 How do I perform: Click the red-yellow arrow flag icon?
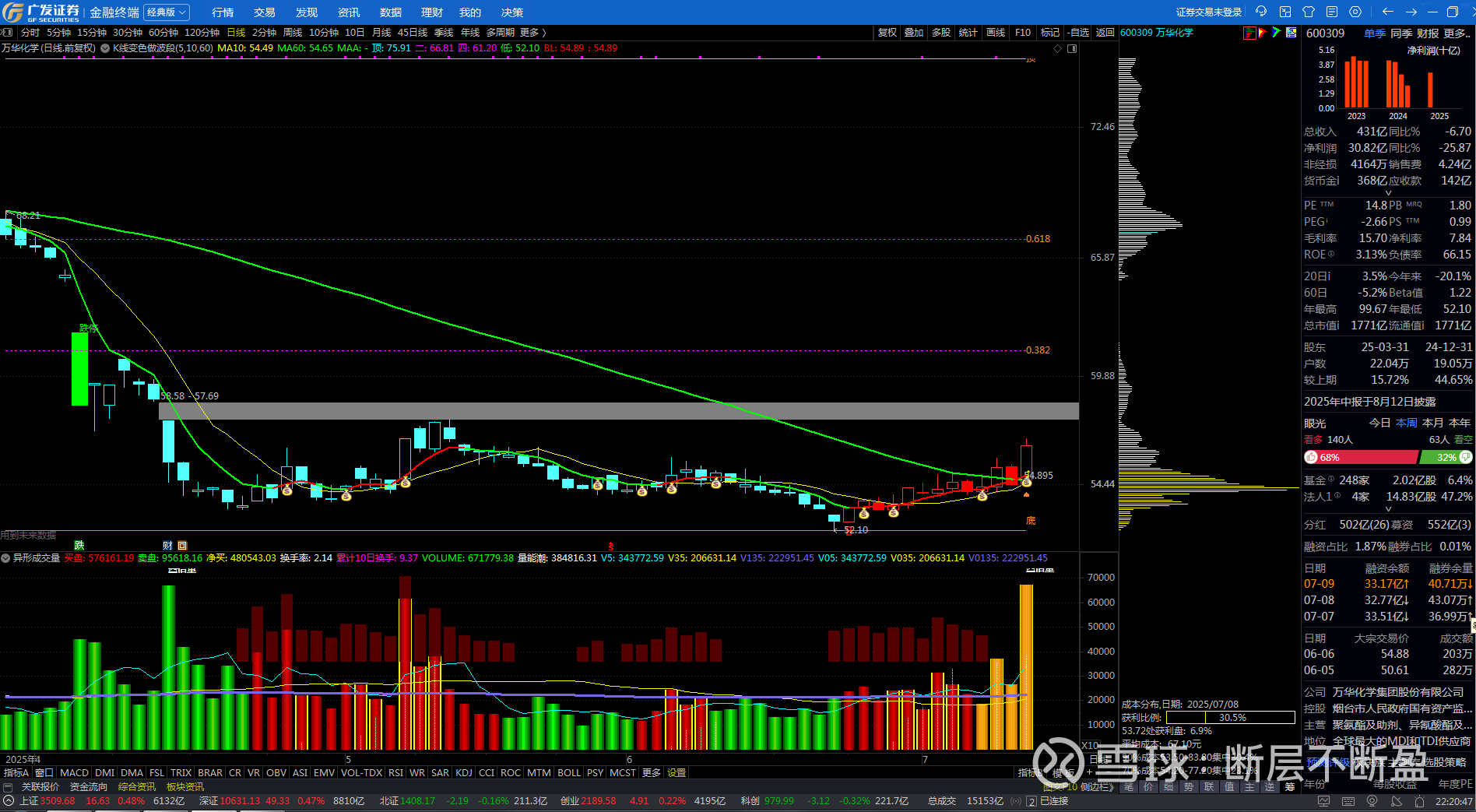1263,33
